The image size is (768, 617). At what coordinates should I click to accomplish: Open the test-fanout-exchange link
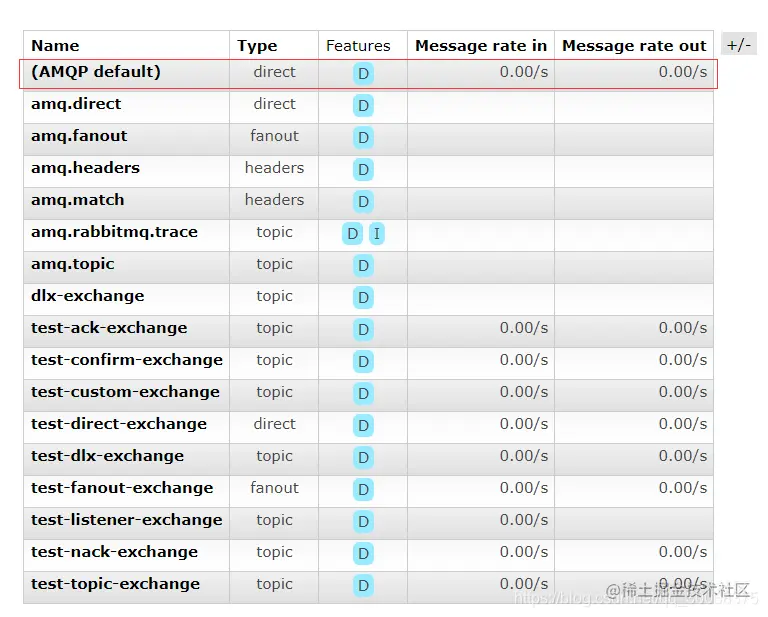point(122,488)
